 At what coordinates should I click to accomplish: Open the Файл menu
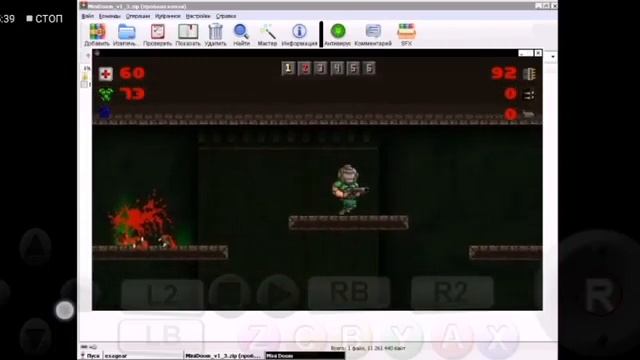point(88,16)
